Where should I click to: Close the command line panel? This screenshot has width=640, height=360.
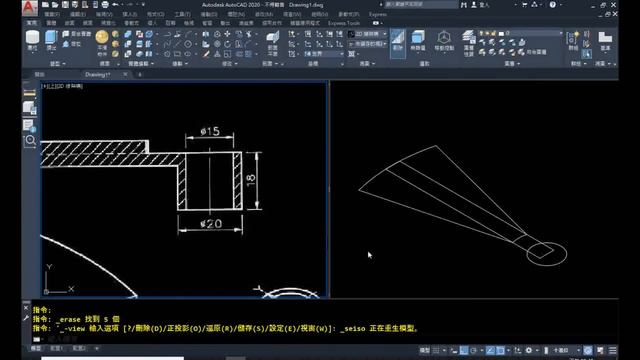pos(26,308)
